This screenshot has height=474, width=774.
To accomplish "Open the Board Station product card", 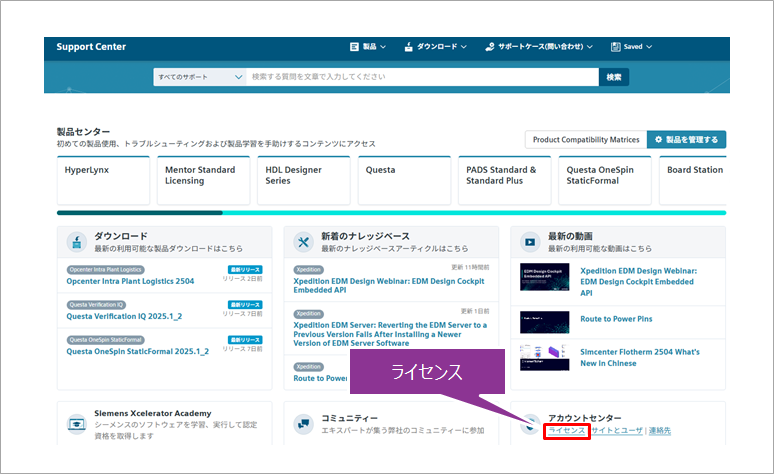I will (693, 180).
